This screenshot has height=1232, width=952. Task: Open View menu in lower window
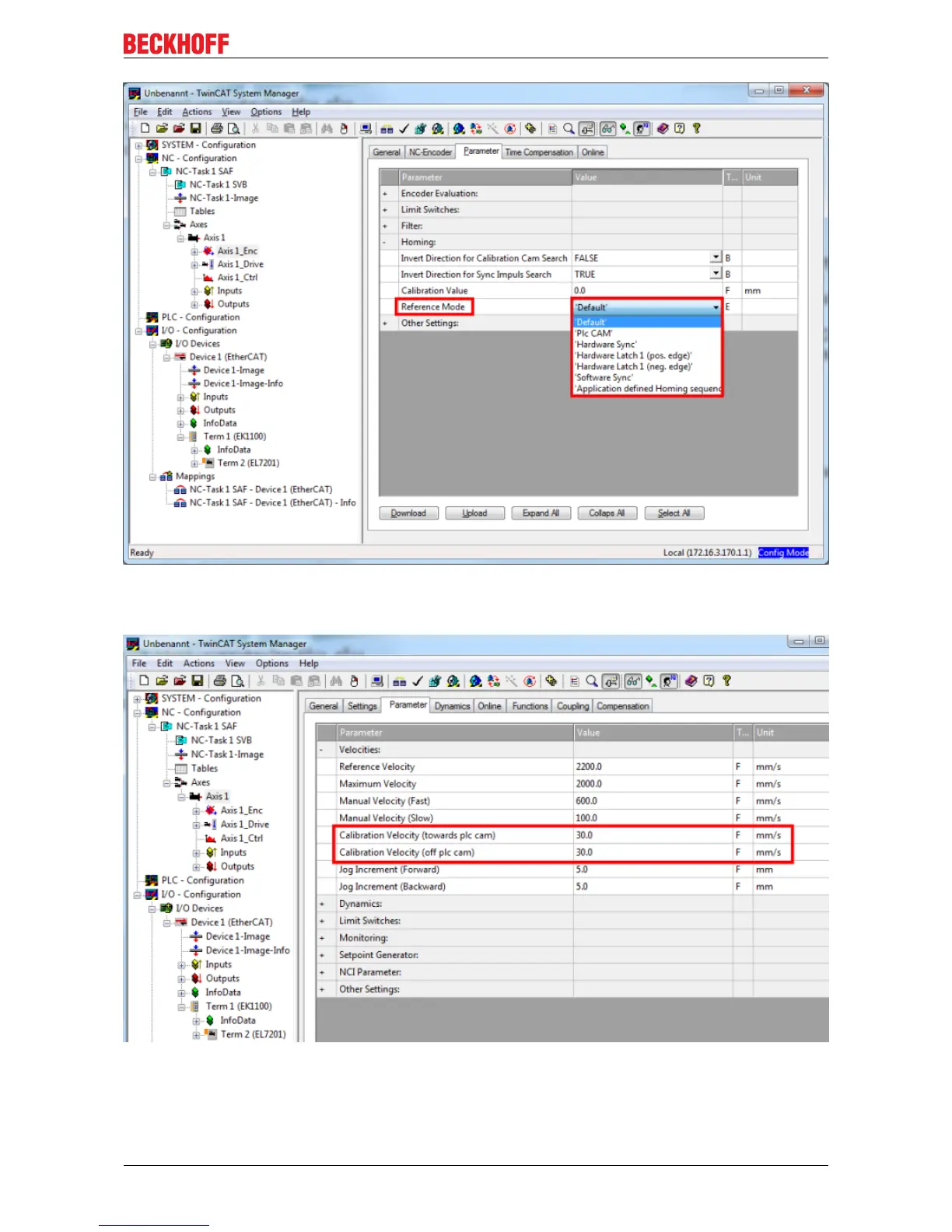coord(235,663)
